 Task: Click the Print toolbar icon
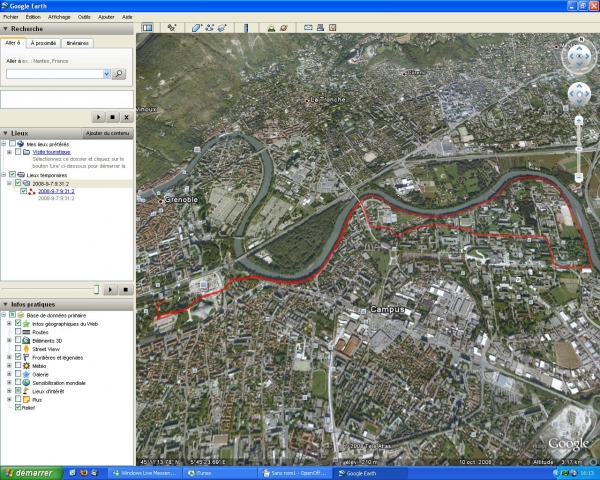pyautogui.click(x=320, y=28)
